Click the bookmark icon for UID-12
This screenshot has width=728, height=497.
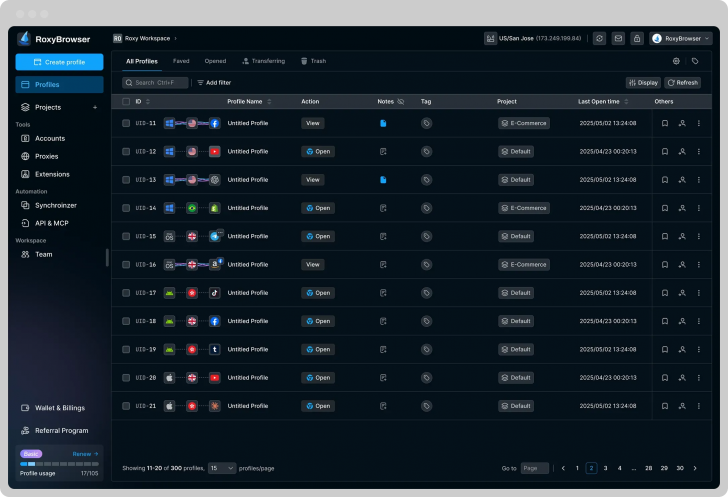click(664, 152)
